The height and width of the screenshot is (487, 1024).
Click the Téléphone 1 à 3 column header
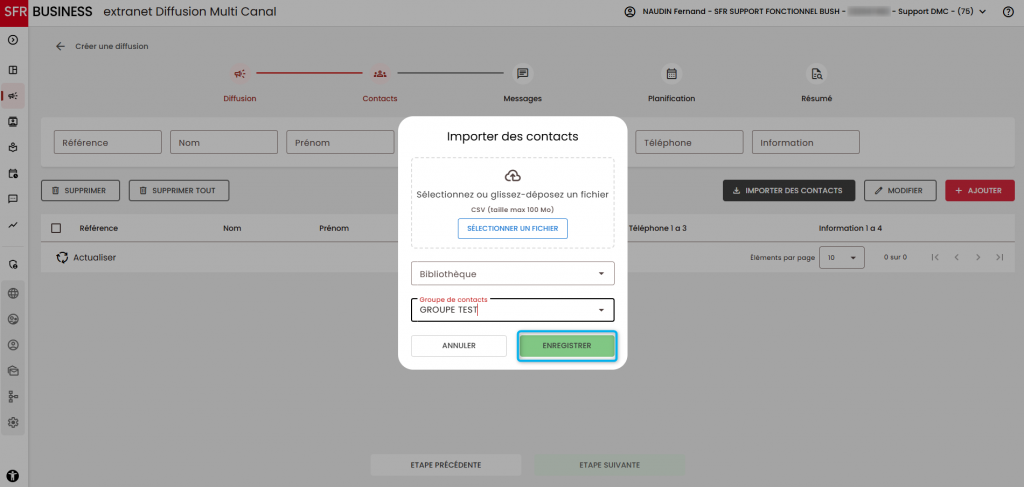(657, 228)
